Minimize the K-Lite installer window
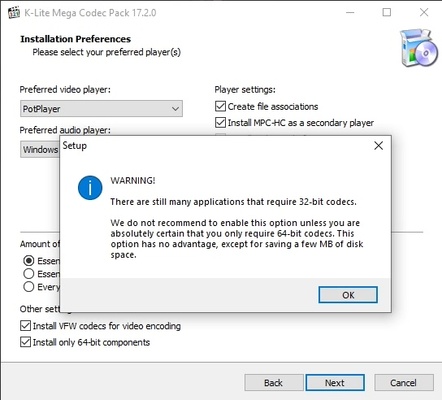442x400 pixels. [x=350, y=13]
